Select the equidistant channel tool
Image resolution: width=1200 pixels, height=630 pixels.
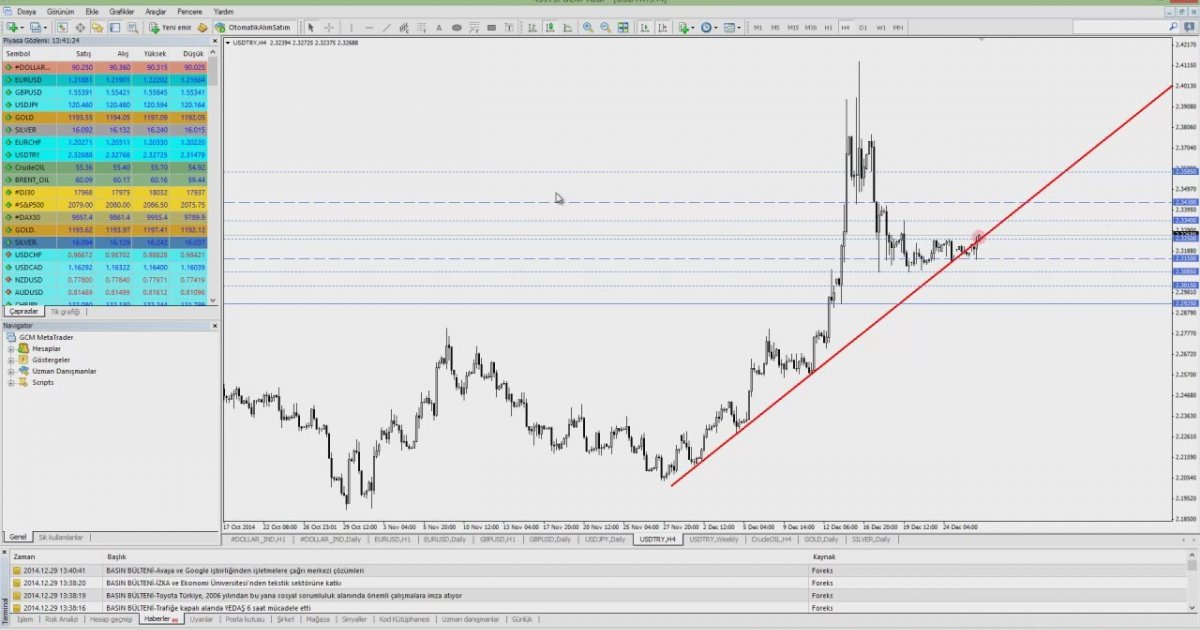(x=405, y=27)
